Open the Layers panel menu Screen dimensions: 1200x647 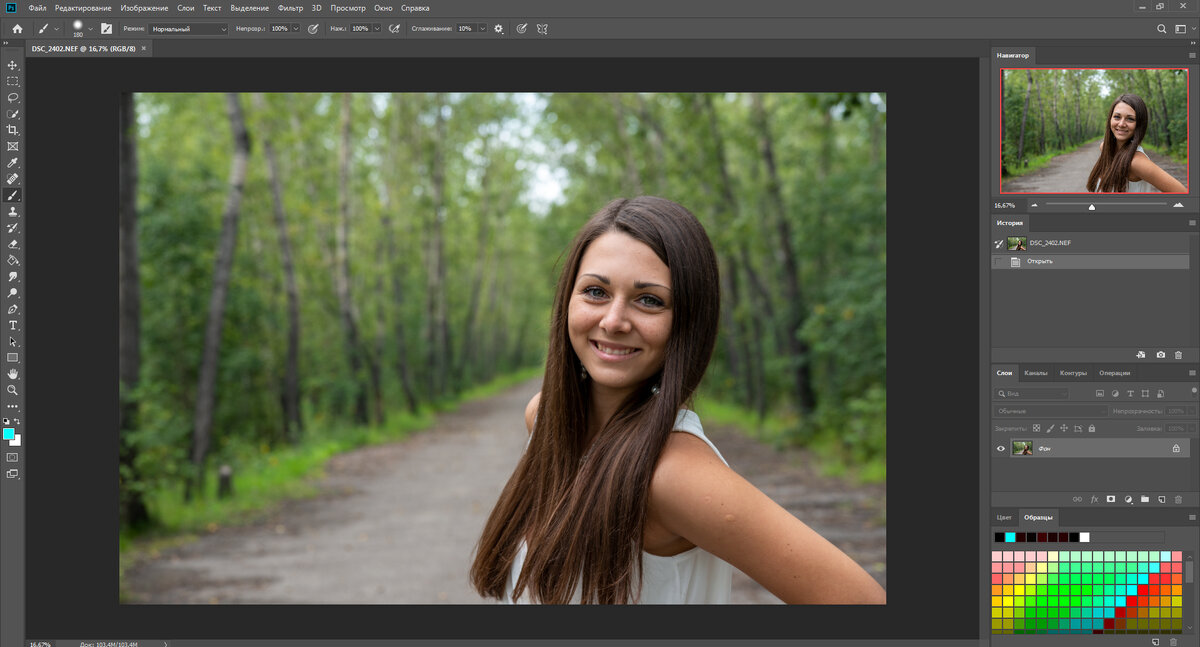(x=1192, y=373)
